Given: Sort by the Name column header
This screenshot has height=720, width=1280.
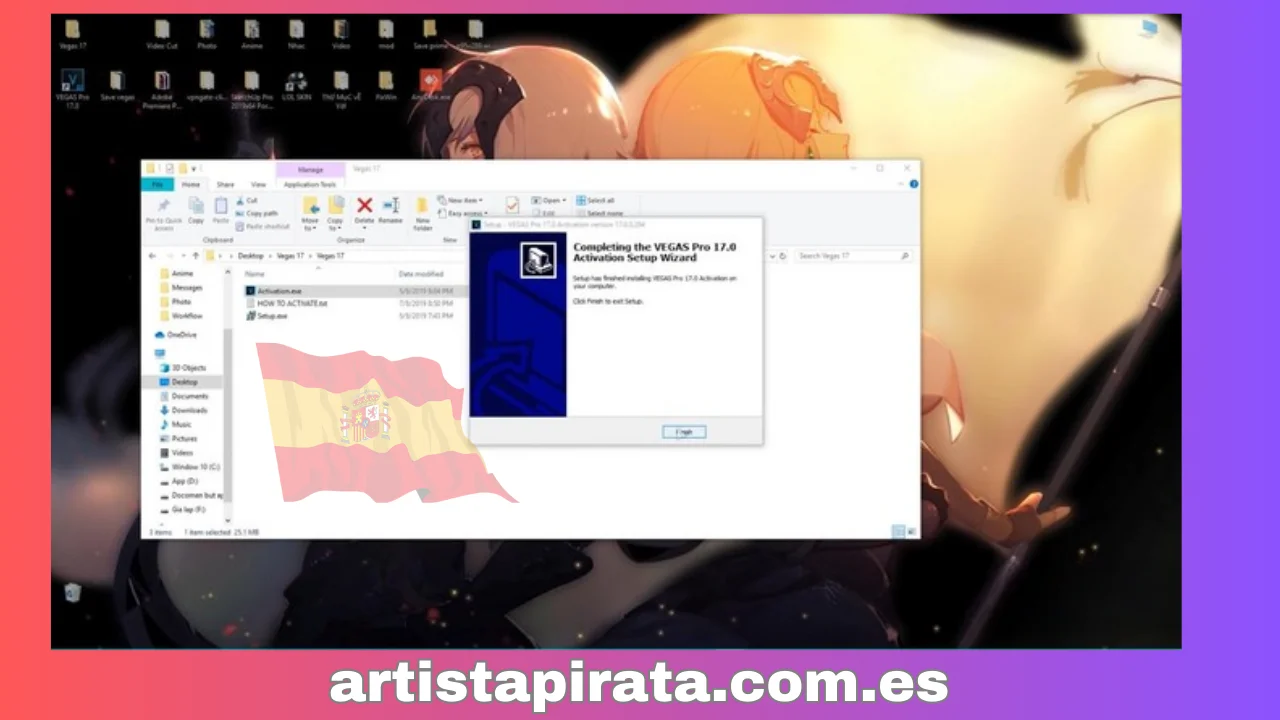Looking at the screenshot, I should coord(255,273).
